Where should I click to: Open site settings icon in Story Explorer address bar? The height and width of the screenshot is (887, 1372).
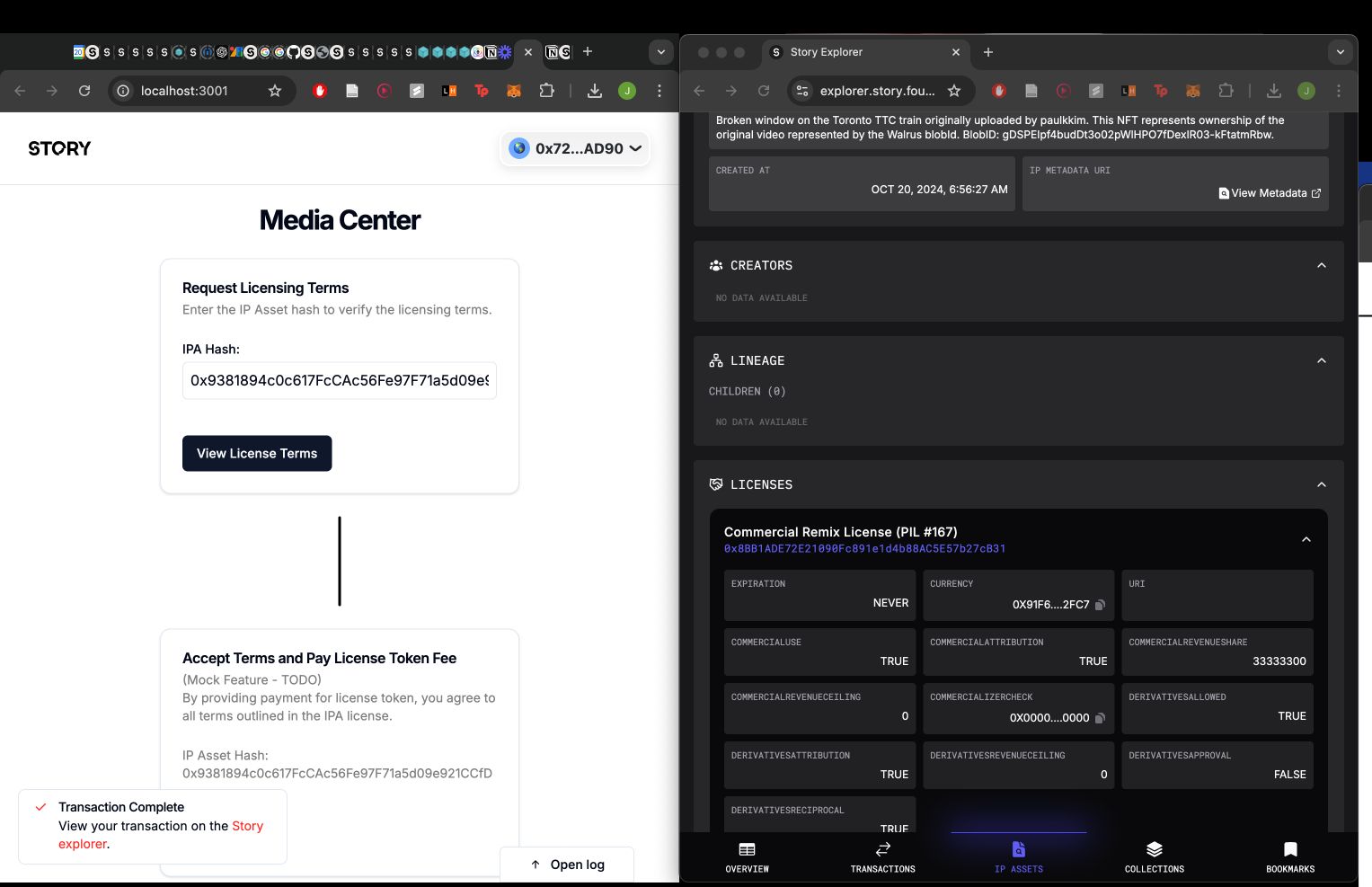coord(802,91)
